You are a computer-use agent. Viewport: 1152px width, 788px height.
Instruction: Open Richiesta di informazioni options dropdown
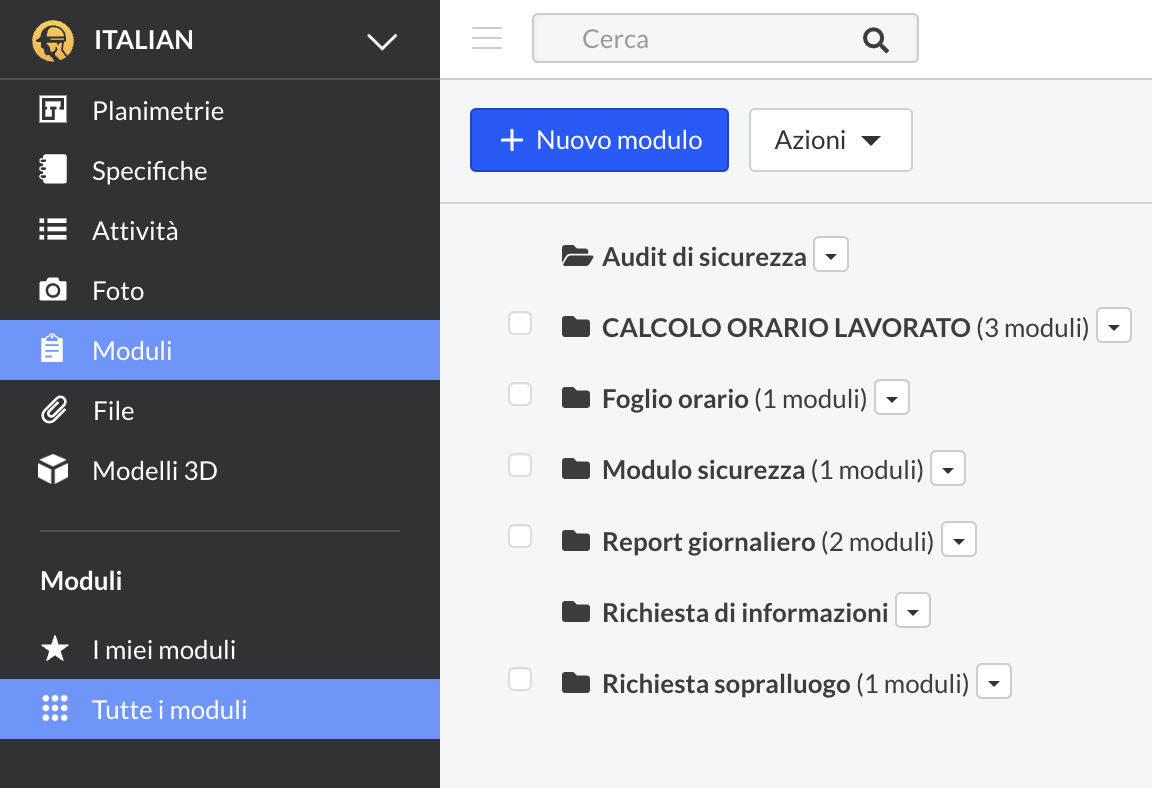click(913, 611)
